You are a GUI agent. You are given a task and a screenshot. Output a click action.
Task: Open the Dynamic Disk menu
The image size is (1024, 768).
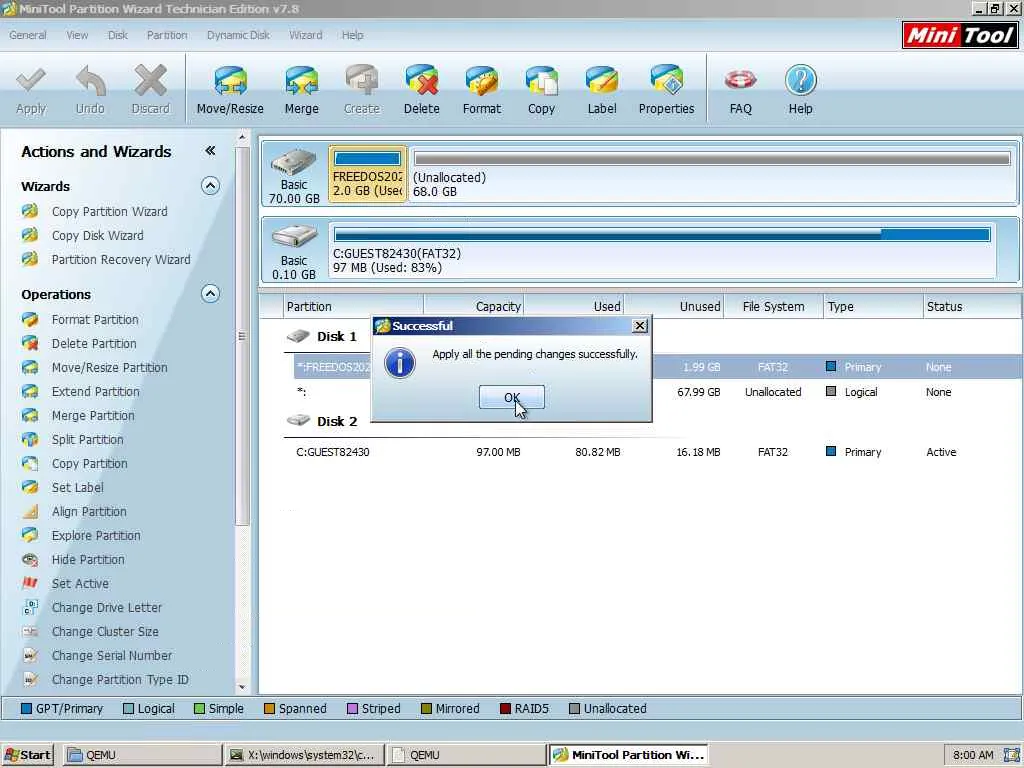(x=238, y=35)
